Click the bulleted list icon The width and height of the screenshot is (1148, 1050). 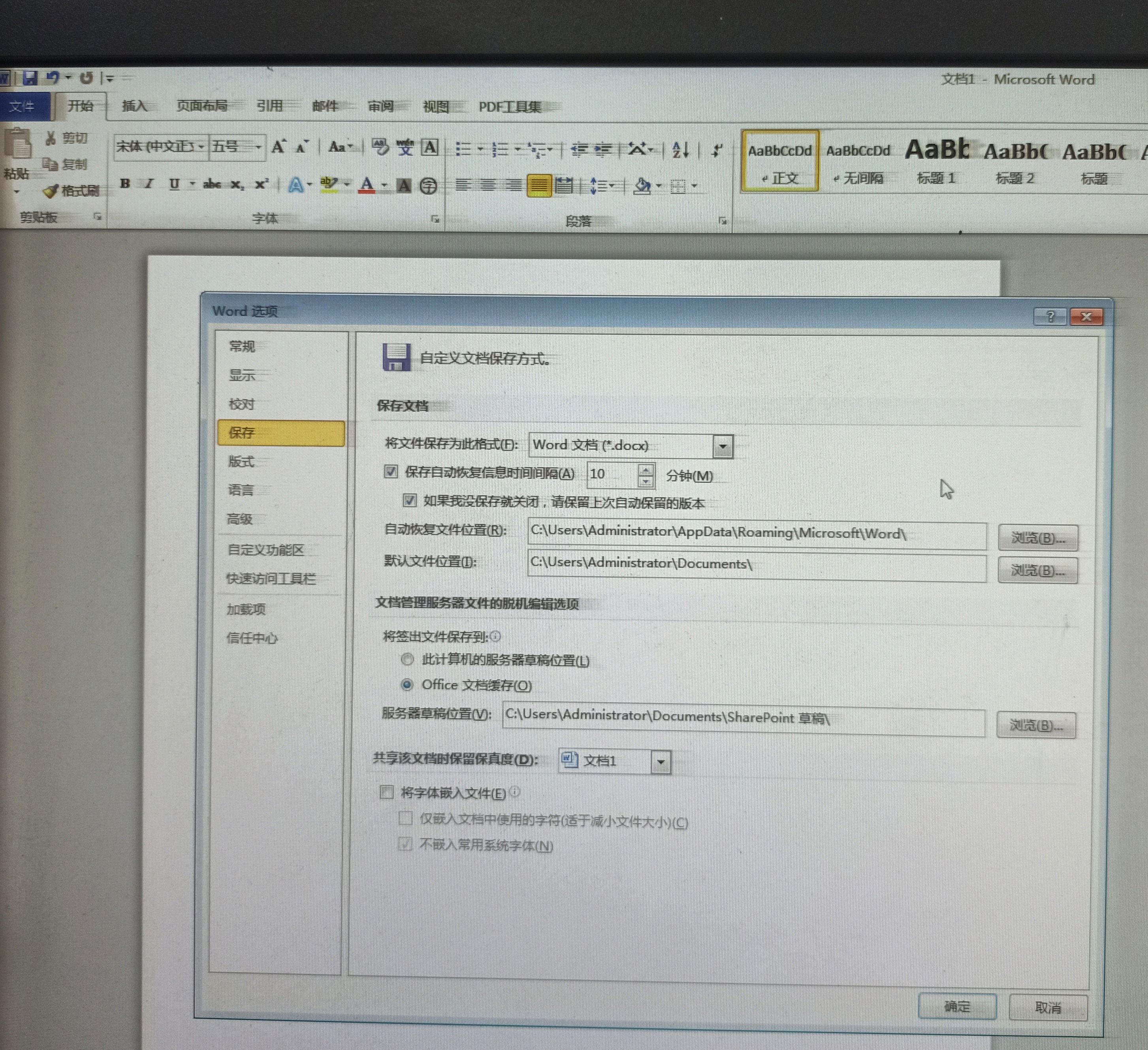[x=463, y=149]
